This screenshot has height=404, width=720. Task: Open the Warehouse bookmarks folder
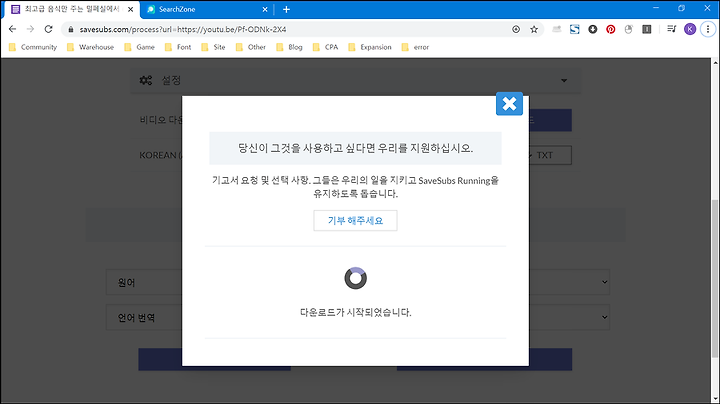[x=90, y=47]
